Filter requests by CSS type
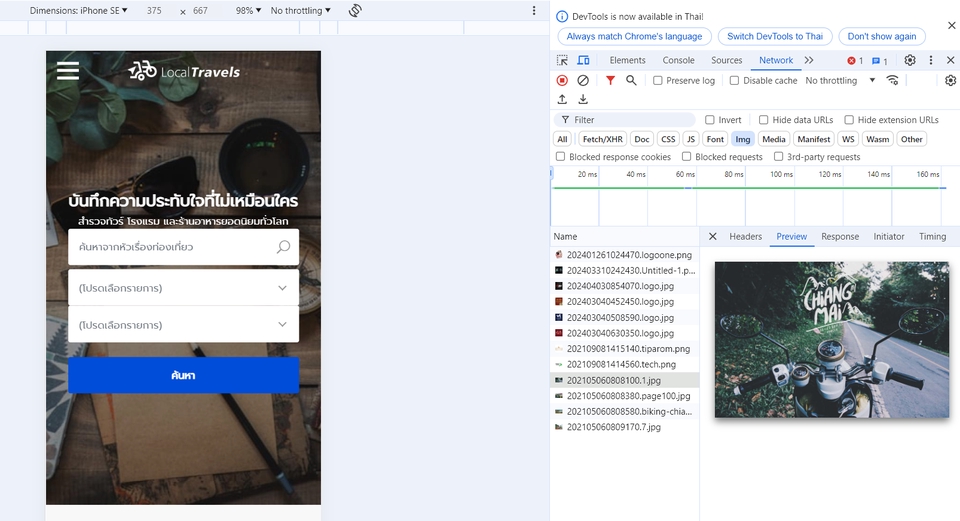The image size is (960, 521). click(x=668, y=139)
